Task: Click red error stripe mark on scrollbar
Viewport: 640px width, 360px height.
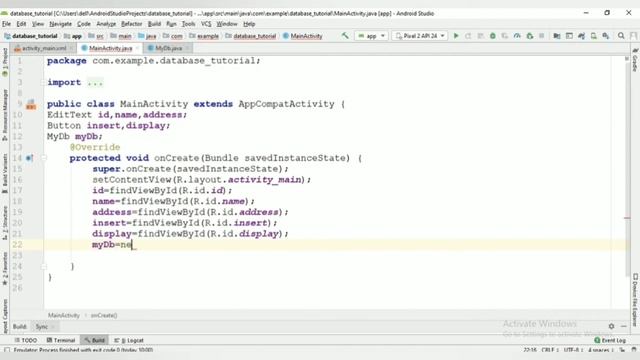Action: click(x=627, y=218)
